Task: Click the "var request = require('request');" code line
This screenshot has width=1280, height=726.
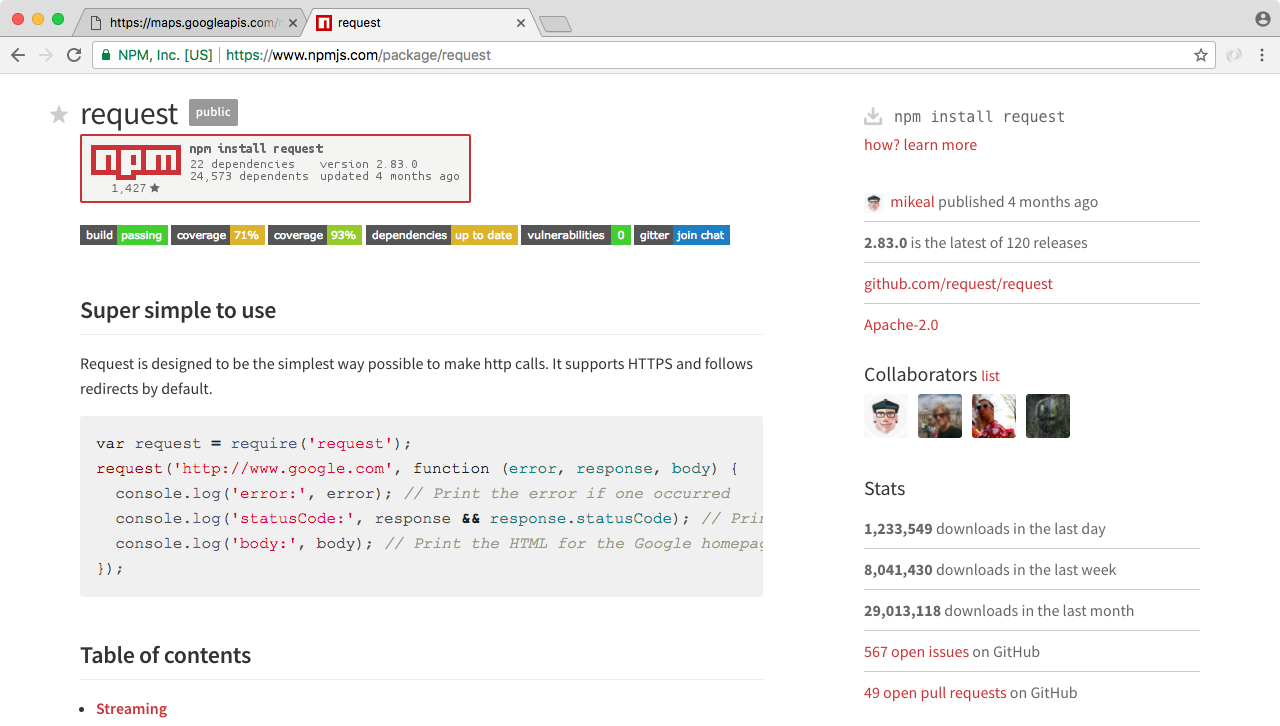Action: 254,443
